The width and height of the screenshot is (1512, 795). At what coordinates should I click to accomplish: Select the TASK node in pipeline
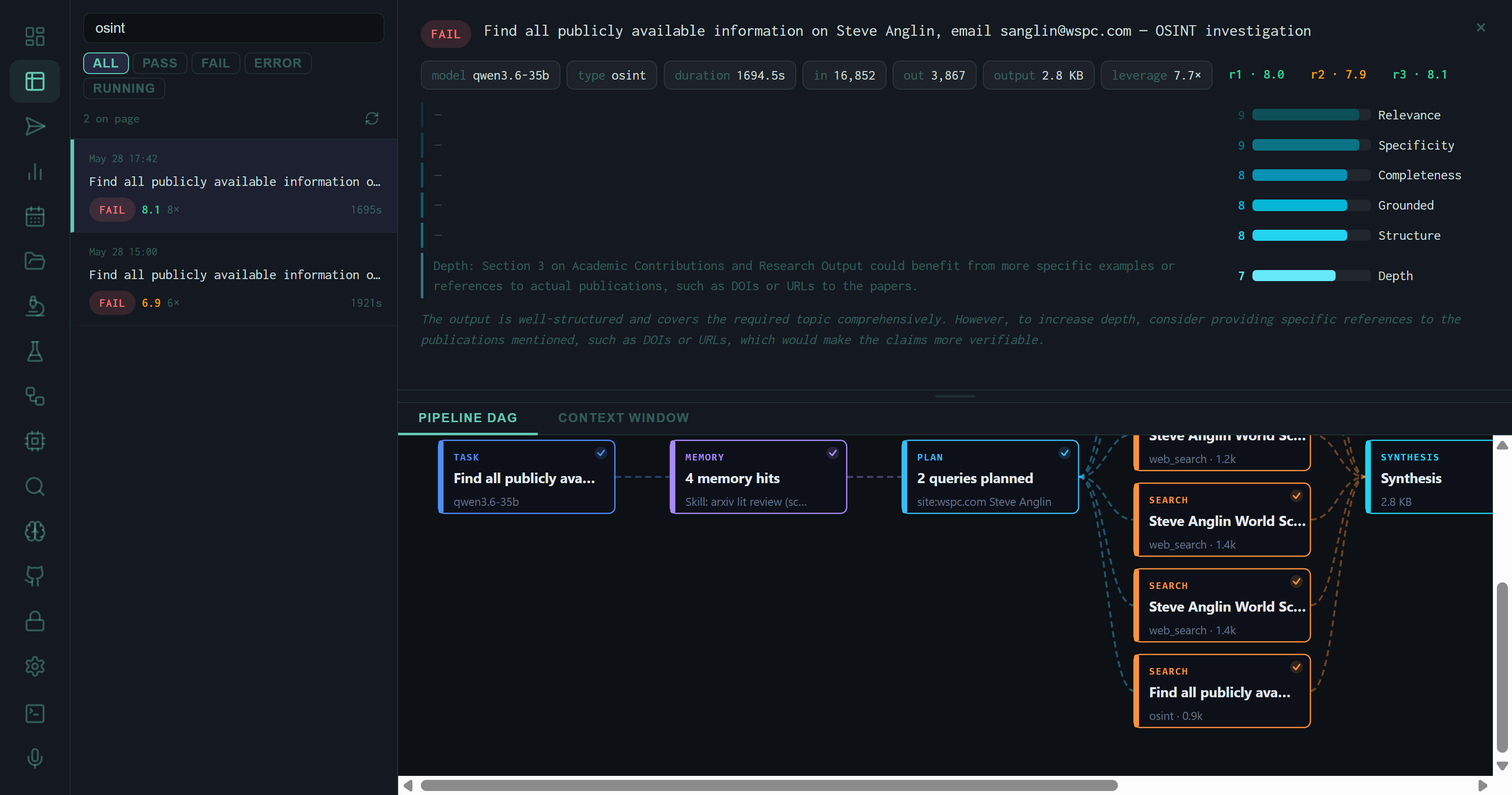click(x=527, y=477)
